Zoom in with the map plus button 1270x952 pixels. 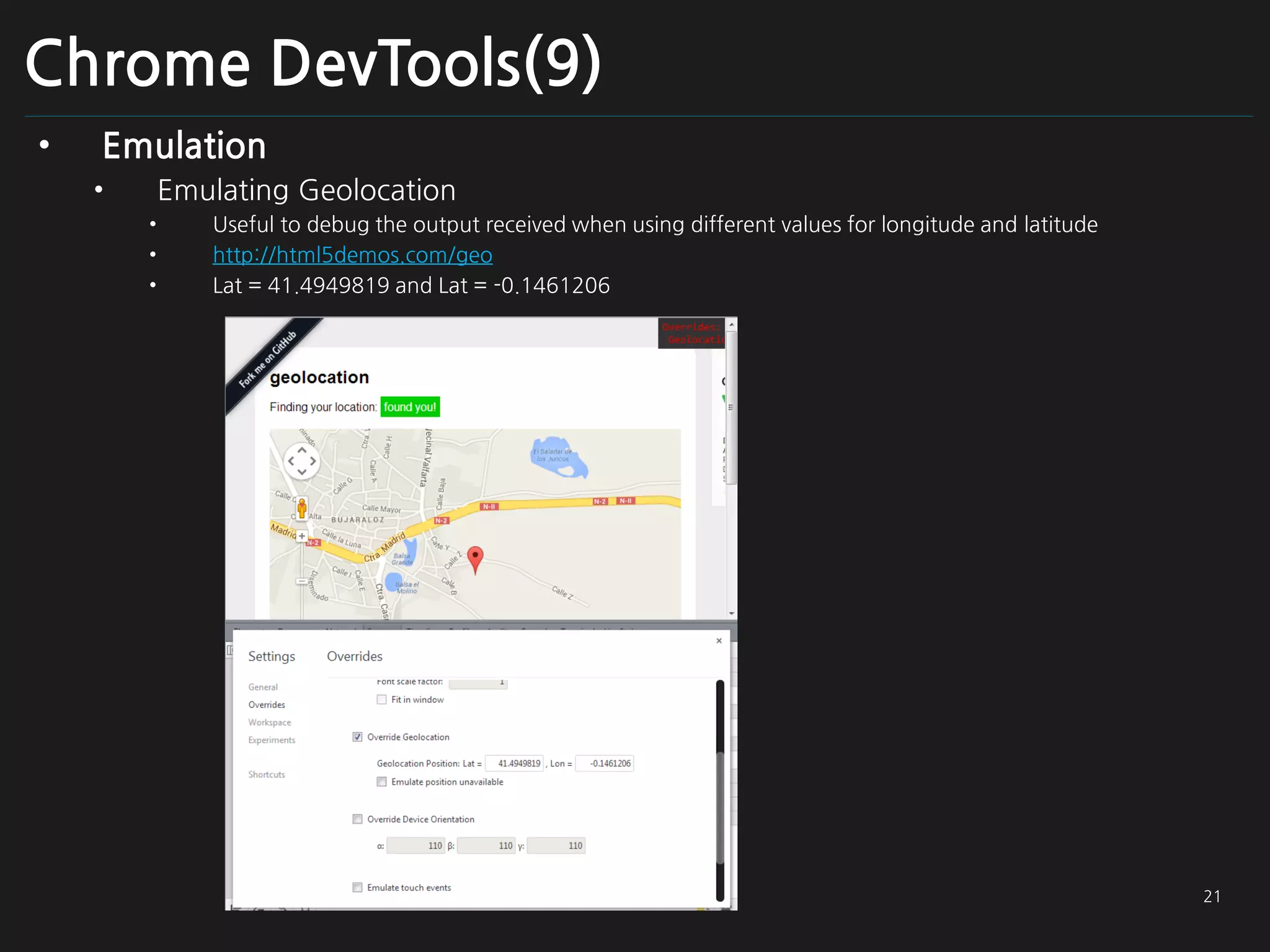click(x=302, y=536)
